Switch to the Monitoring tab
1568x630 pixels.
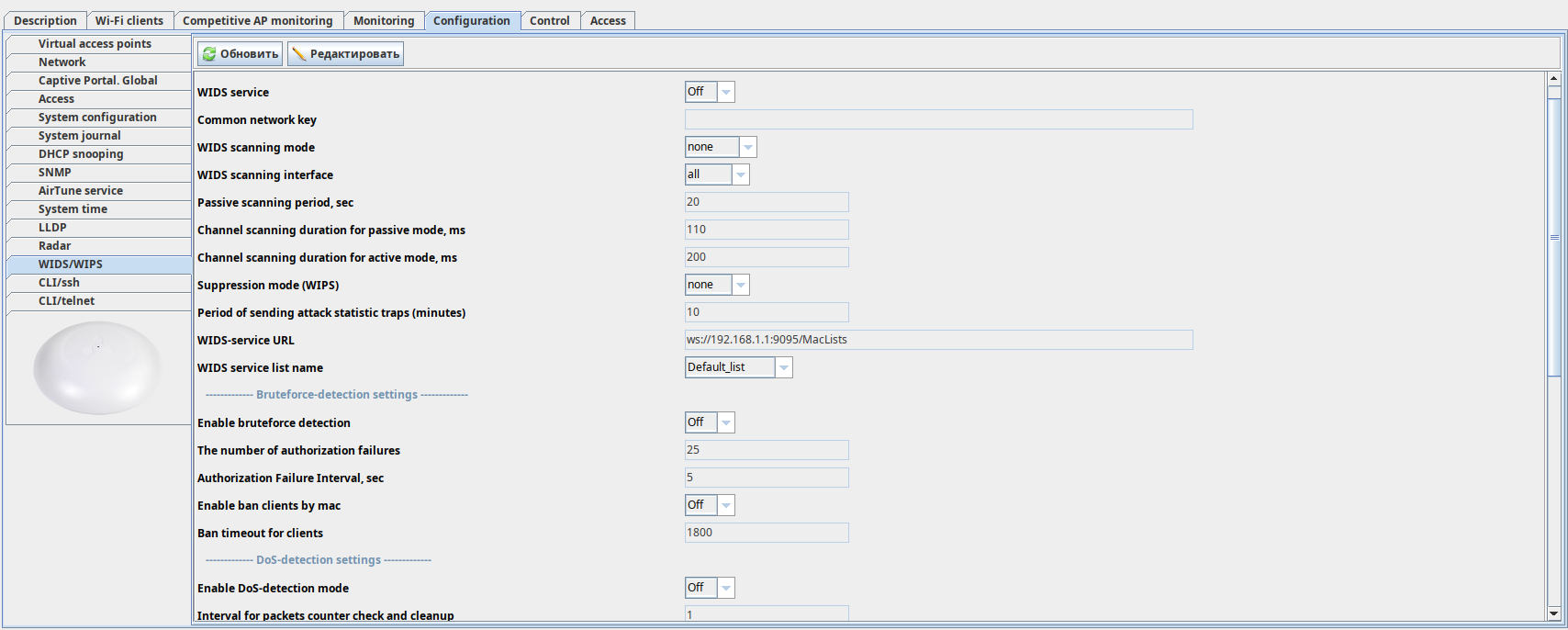[x=384, y=20]
